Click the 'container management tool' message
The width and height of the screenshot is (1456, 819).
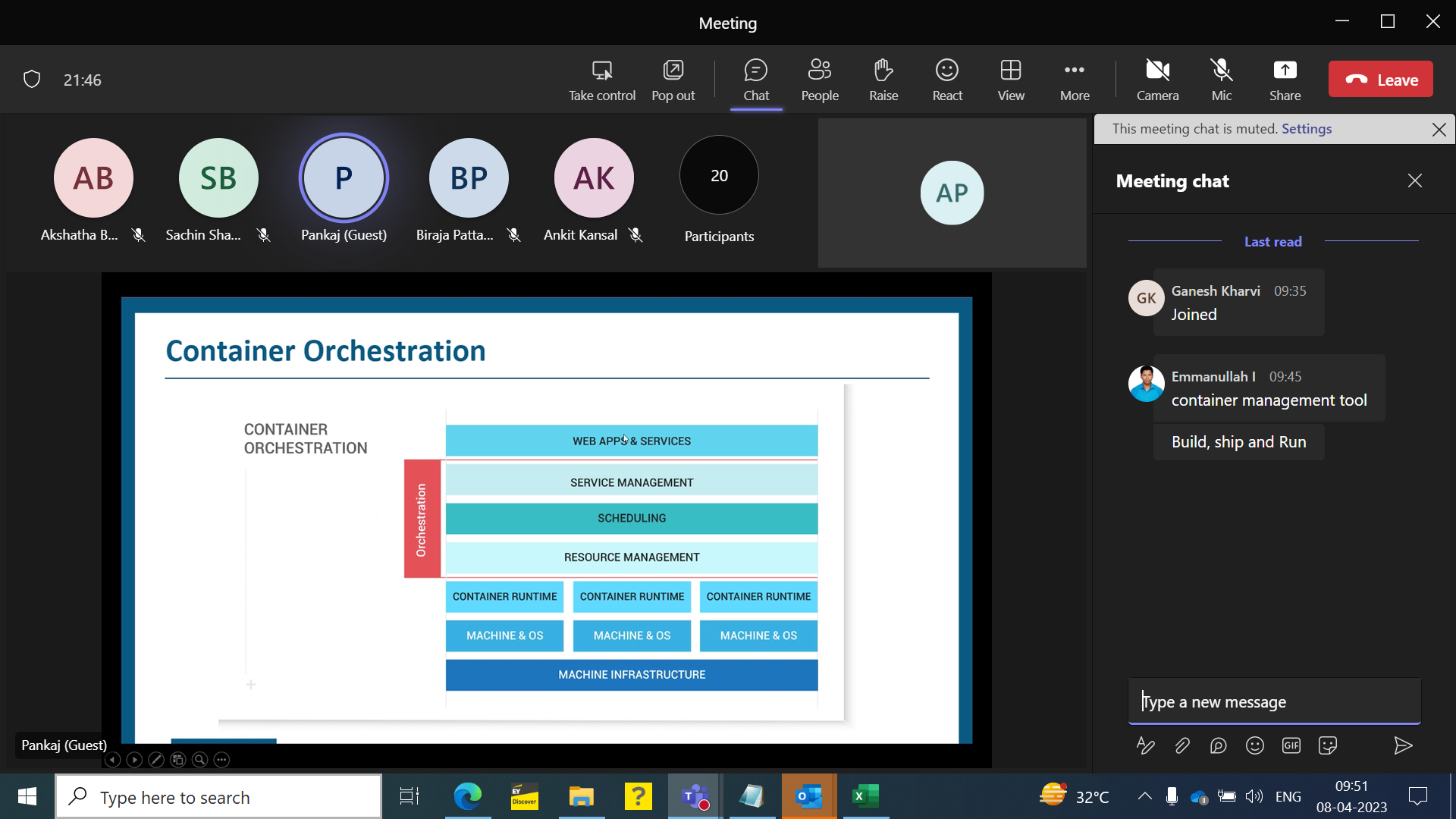point(1269,400)
